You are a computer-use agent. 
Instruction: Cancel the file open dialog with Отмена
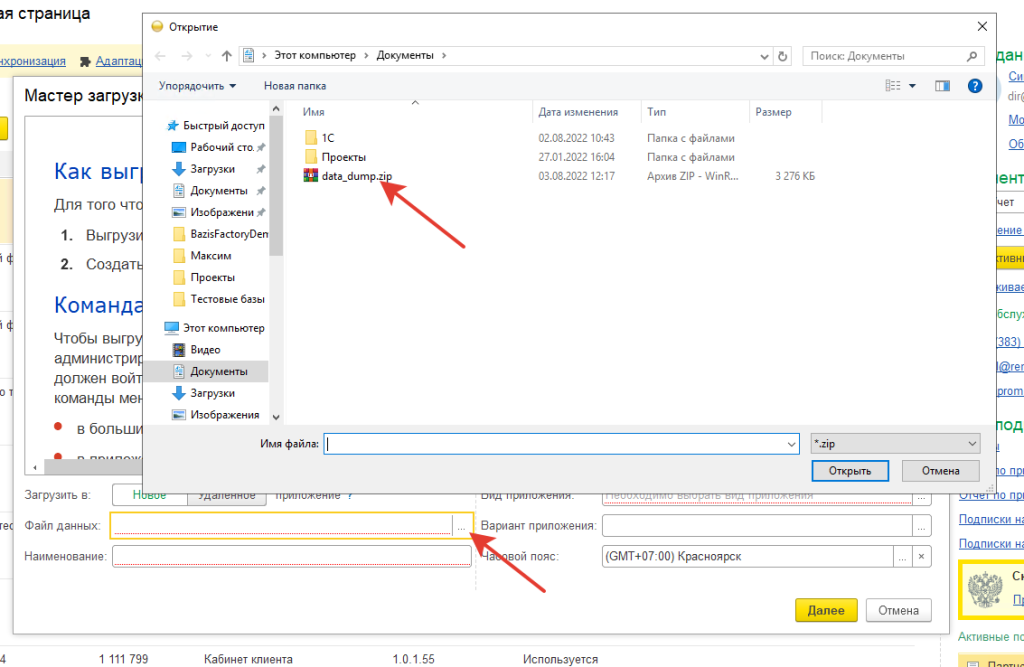940,470
